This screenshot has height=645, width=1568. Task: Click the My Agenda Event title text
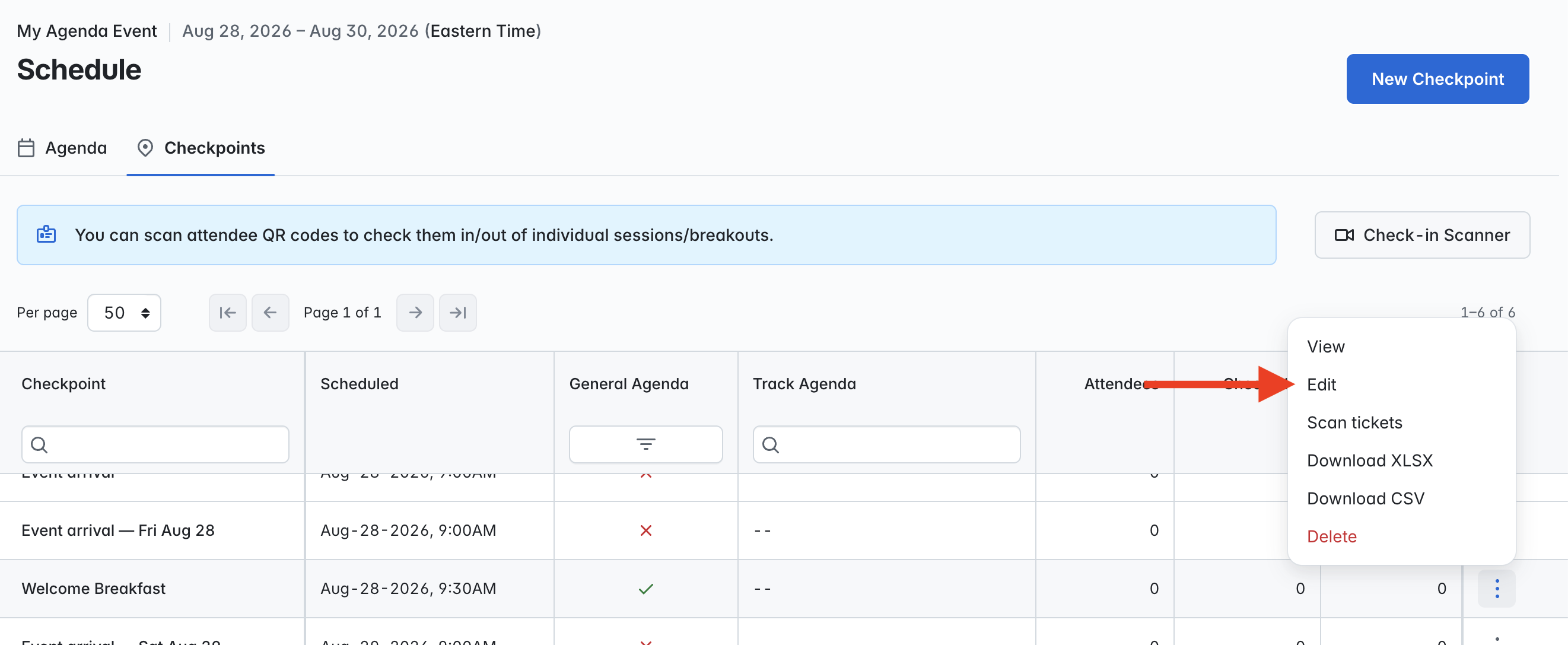[x=87, y=31]
